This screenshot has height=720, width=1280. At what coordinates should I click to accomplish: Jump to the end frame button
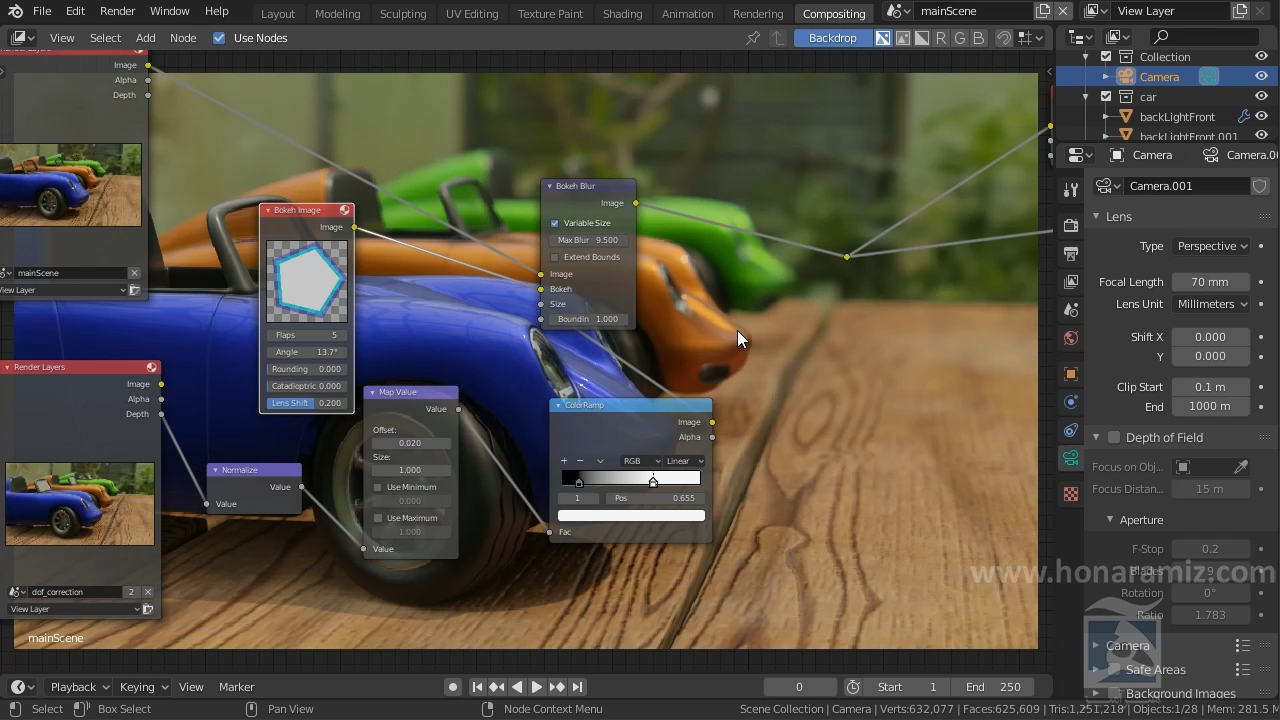coord(577,687)
